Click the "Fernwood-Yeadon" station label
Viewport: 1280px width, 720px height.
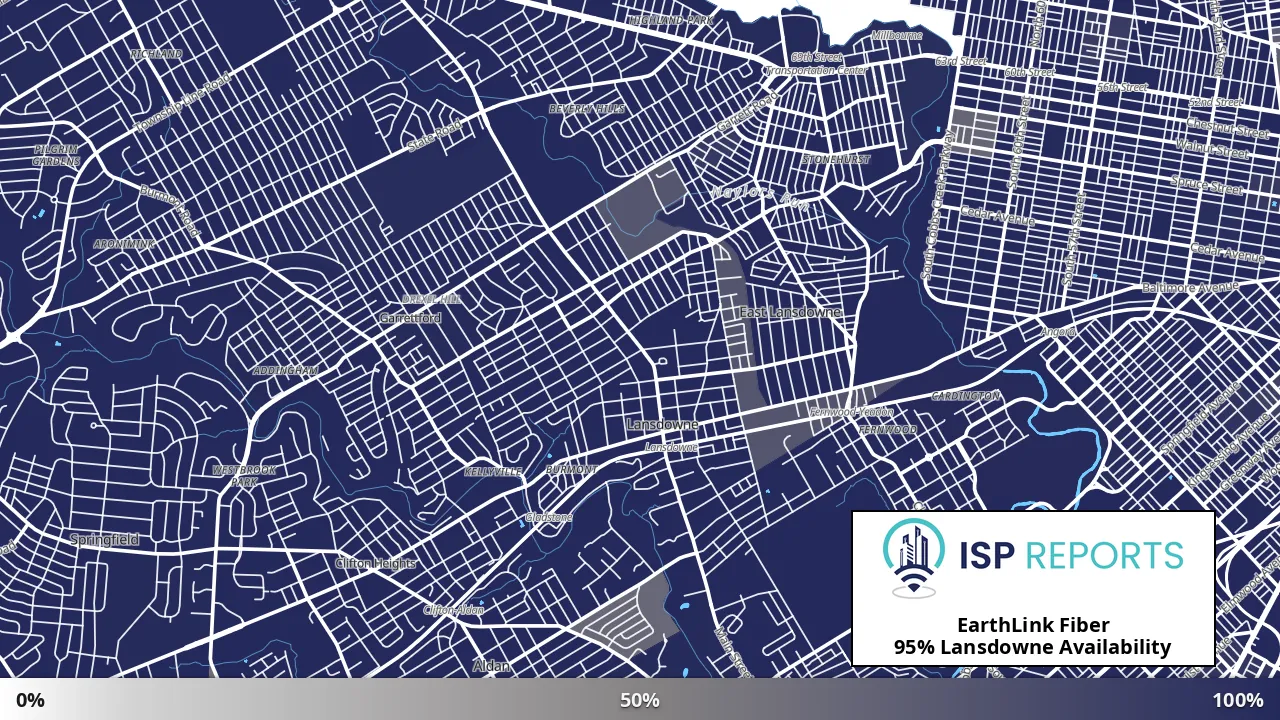click(851, 412)
